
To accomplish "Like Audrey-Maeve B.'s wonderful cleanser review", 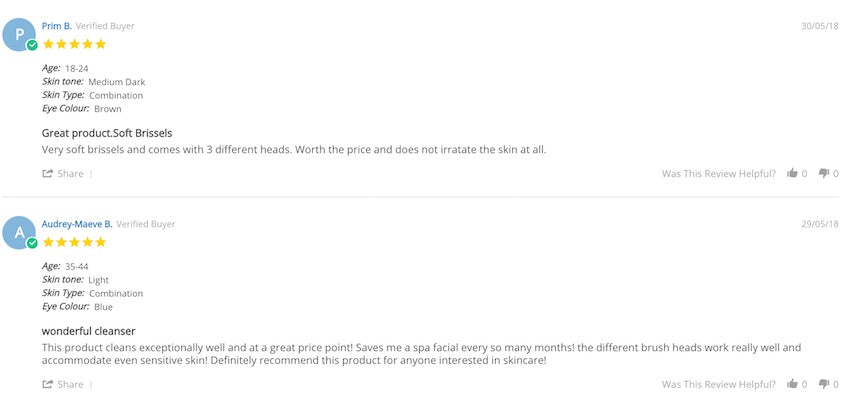I will (792, 384).
